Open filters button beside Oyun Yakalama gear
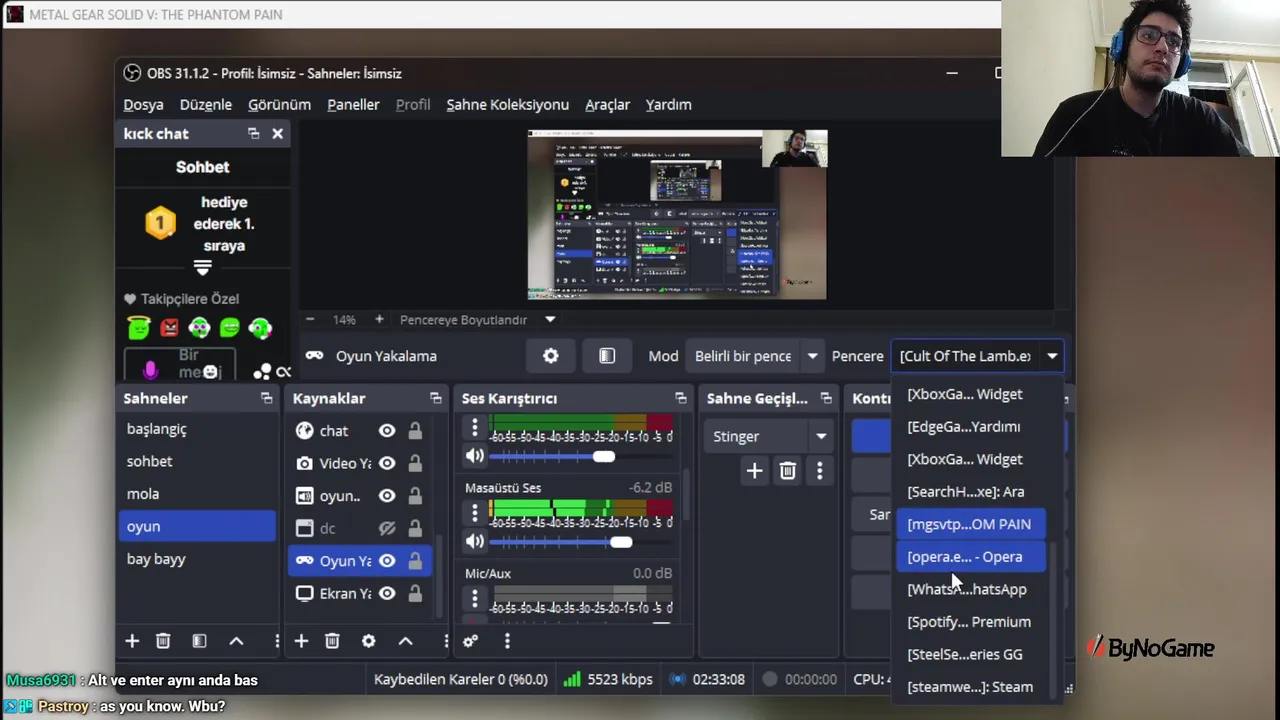This screenshot has width=1280, height=720. [607, 356]
